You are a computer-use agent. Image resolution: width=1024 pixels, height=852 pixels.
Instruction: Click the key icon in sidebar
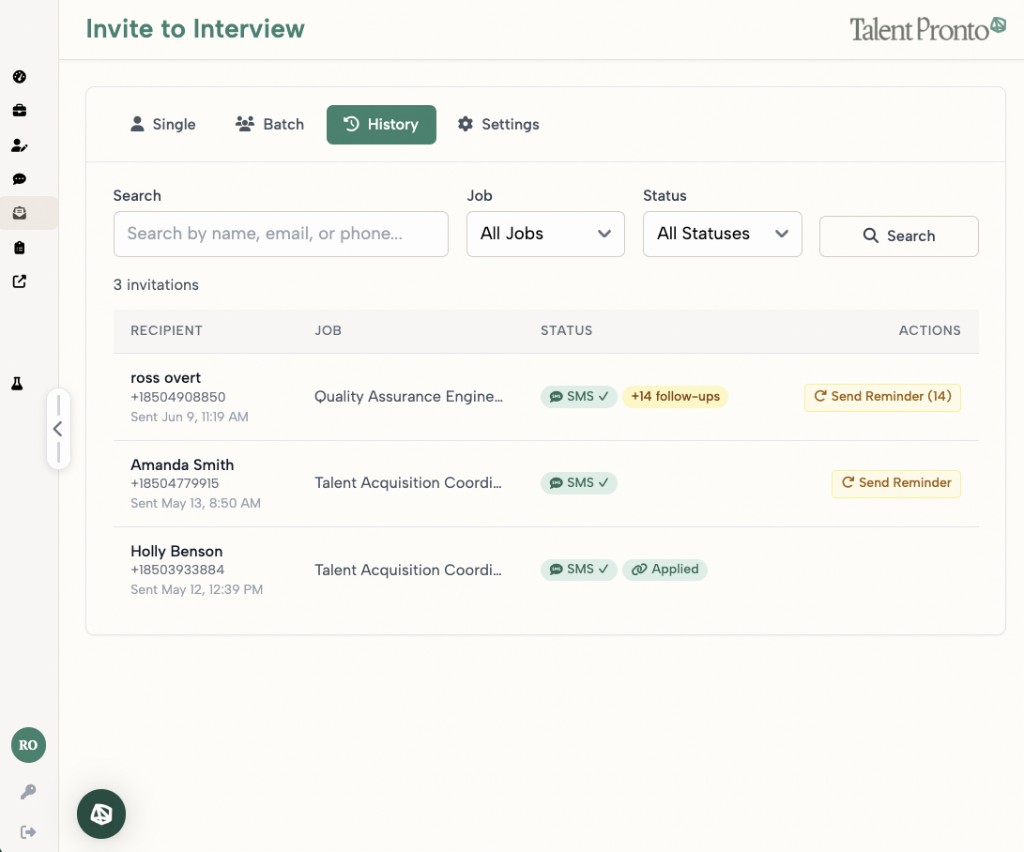(x=28, y=791)
